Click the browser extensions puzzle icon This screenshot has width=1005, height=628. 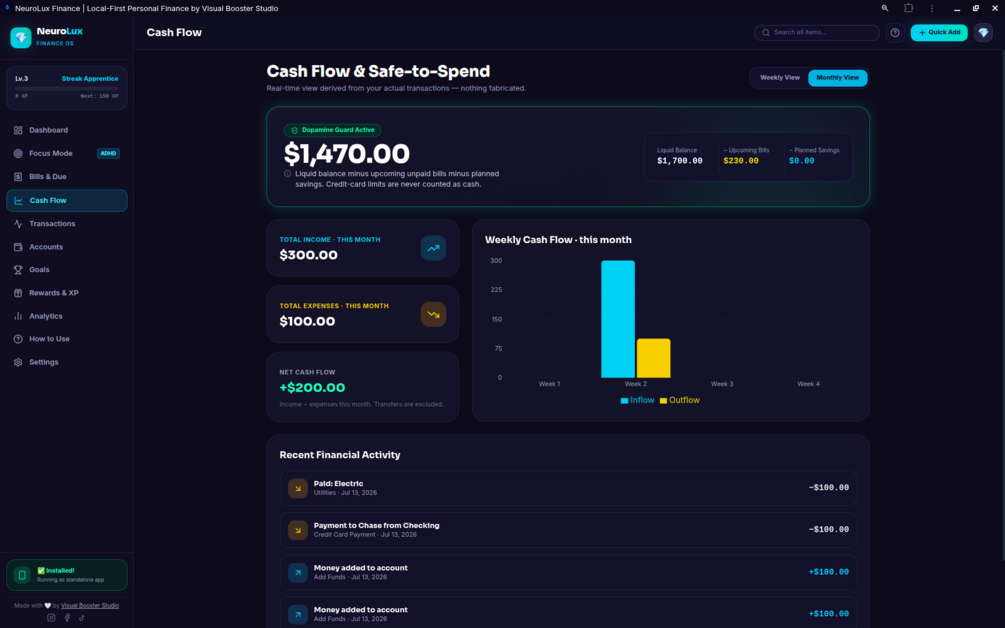coord(908,8)
